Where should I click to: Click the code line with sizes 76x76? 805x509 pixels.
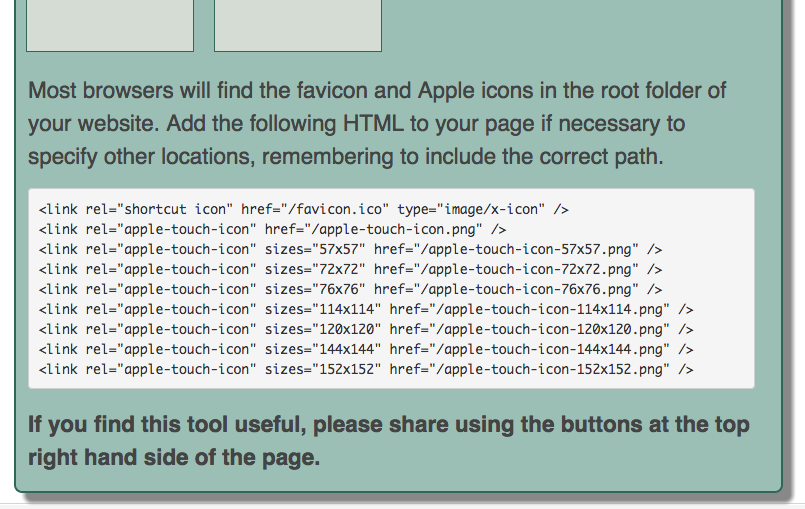(x=351, y=290)
